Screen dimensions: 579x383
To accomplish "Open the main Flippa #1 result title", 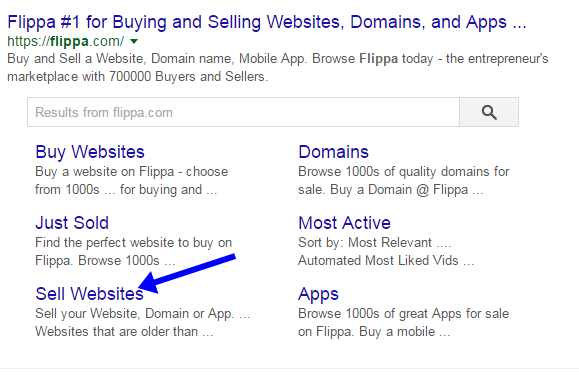I will pos(267,22).
